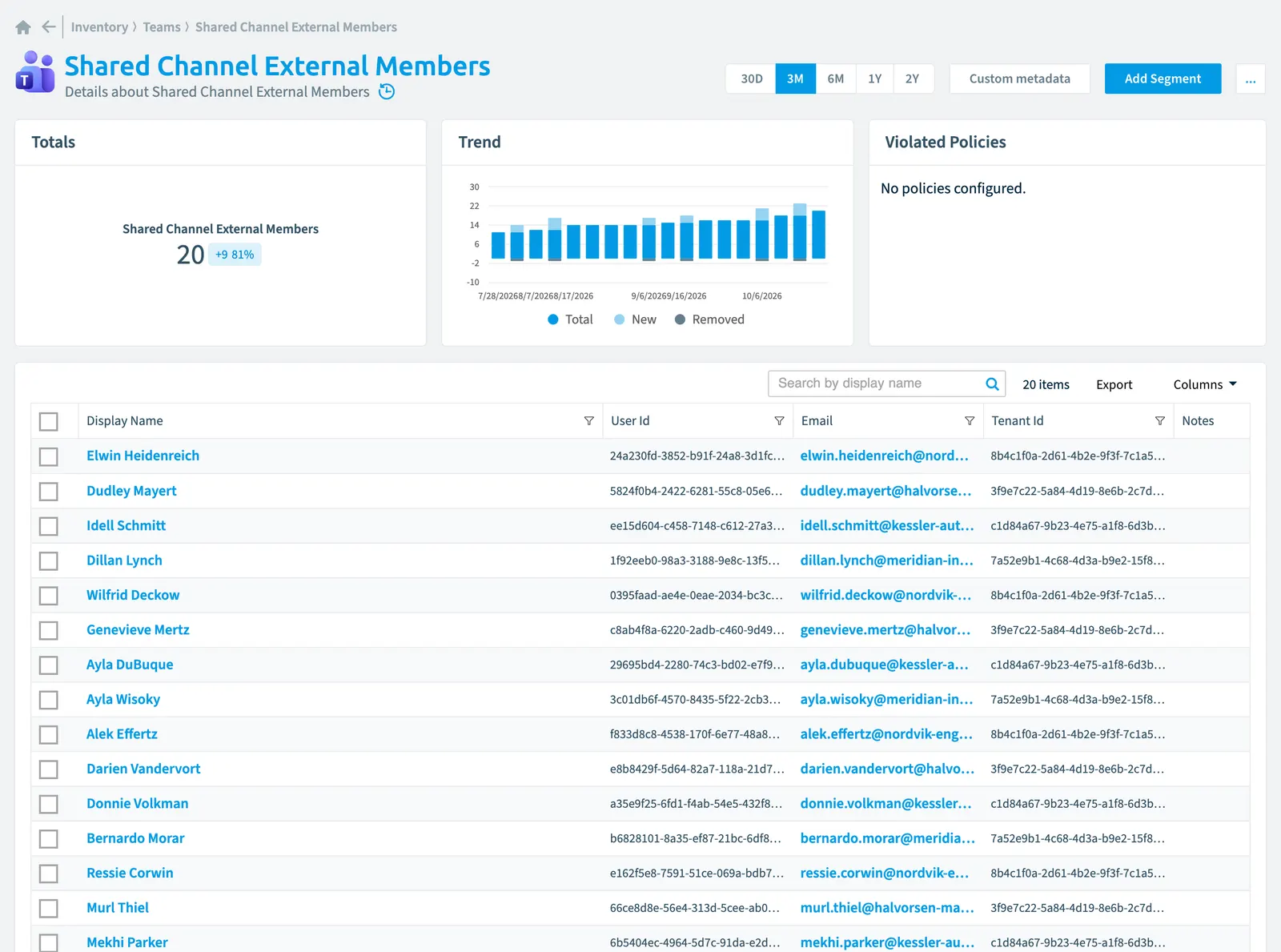Viewport: 1281px width, 952px height.
Task: Click the back arrow icon
Action: point(49,27)
